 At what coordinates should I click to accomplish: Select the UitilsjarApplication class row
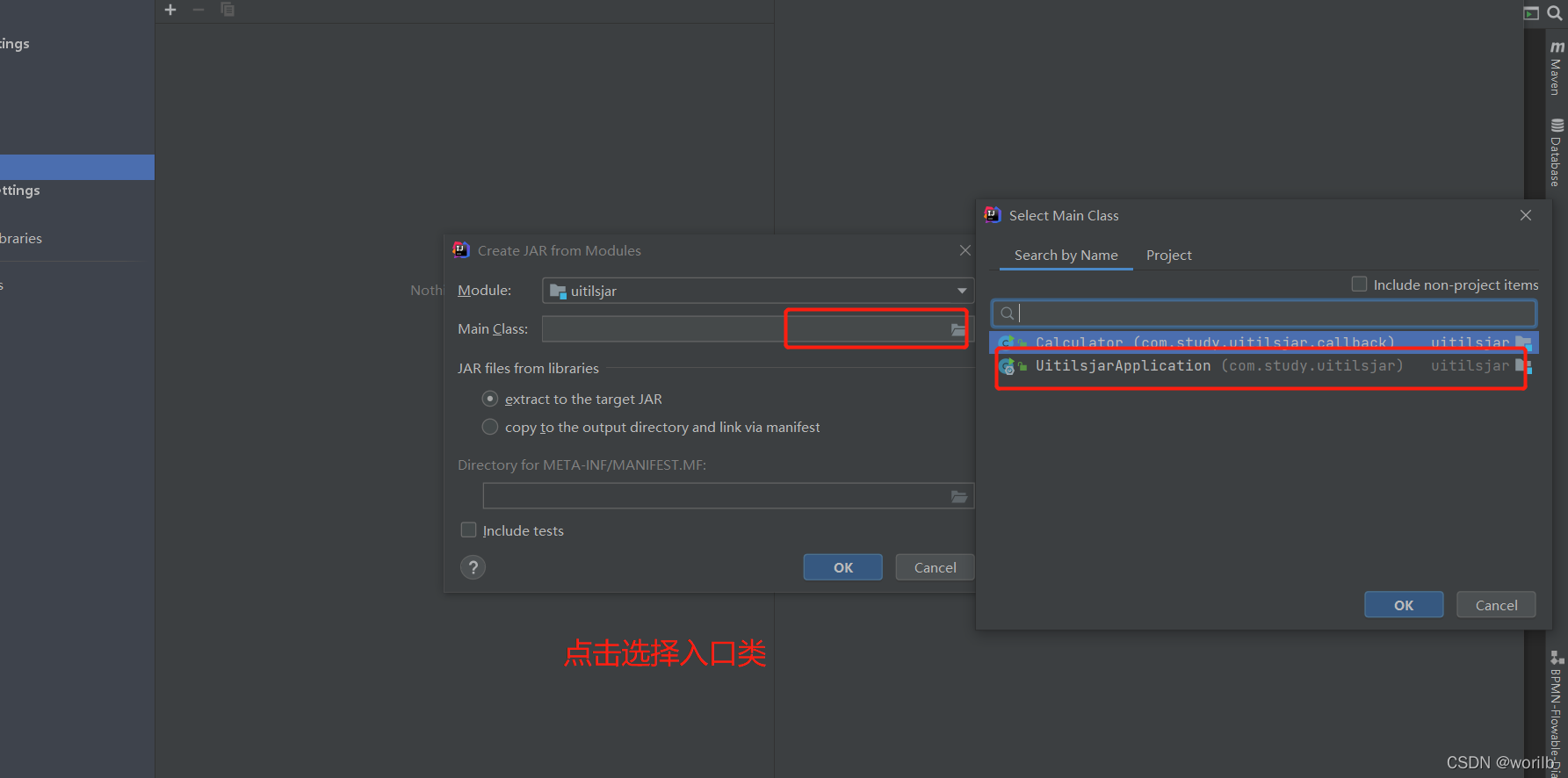1264,366
